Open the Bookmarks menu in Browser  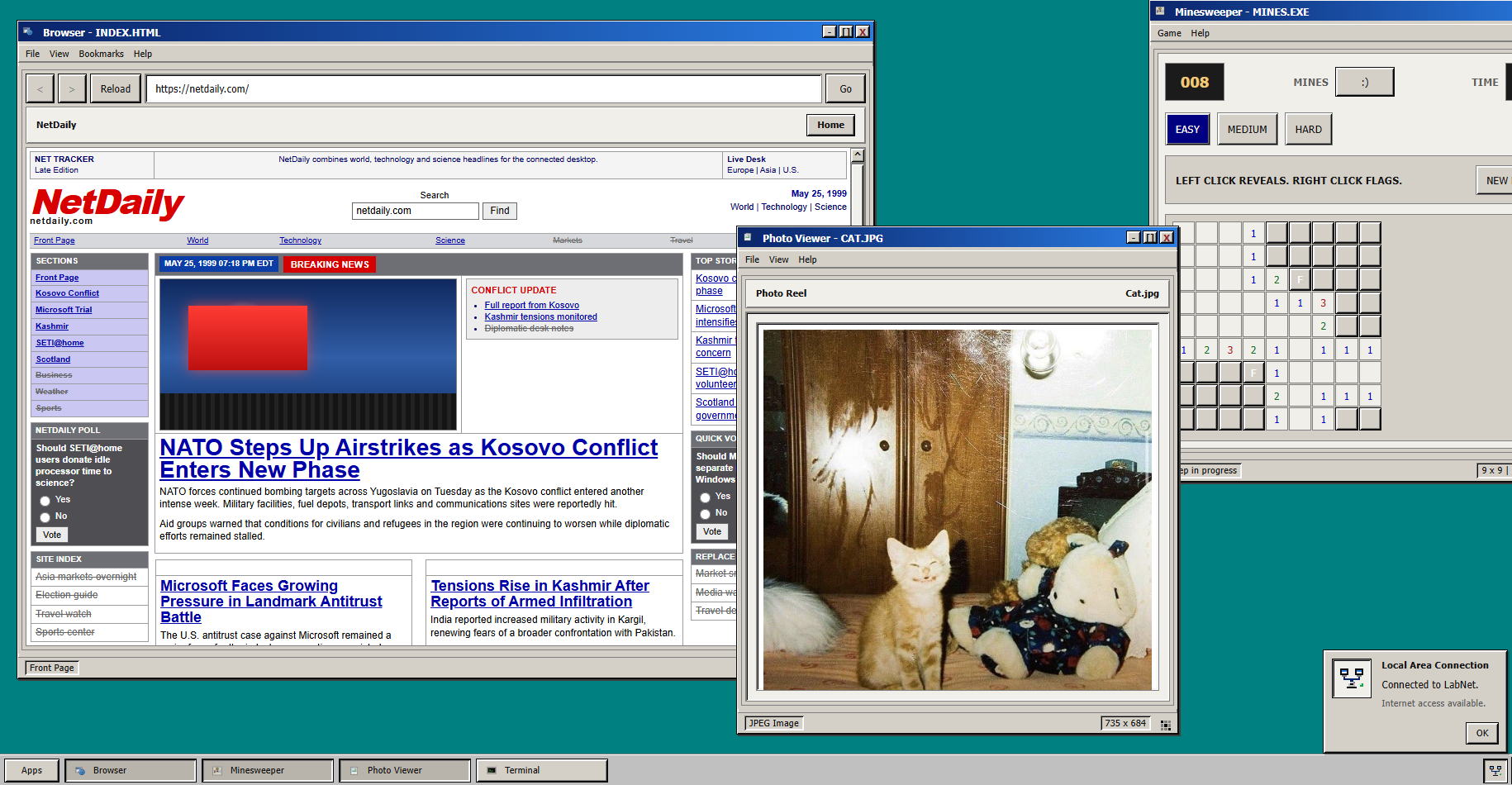(101, 54)
